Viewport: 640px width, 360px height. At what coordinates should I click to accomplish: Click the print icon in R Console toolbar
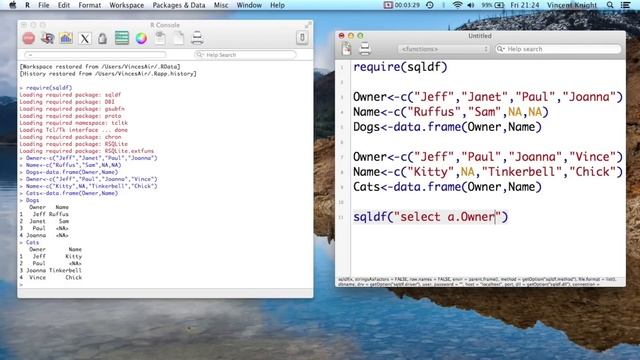(x=197, y=38)
